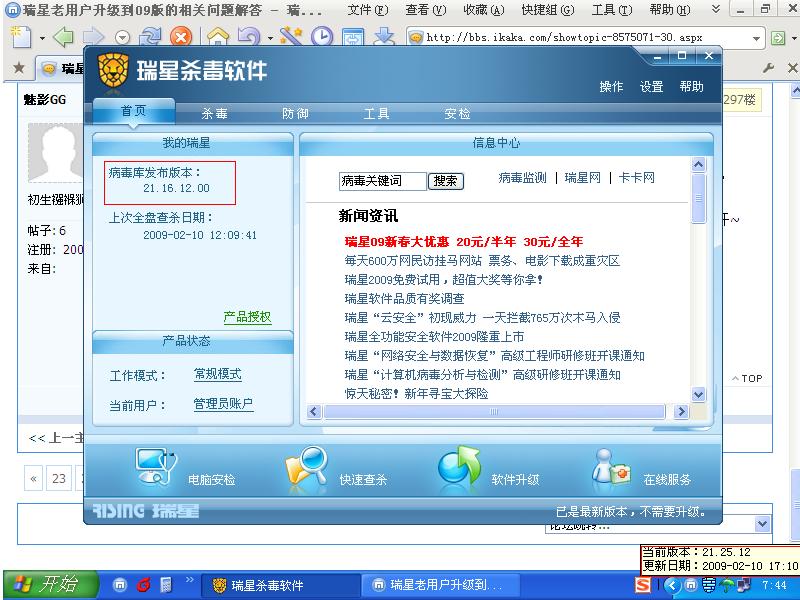Click the network computers tray icon
Screen dimensions: 800x600
pos(744,585)
